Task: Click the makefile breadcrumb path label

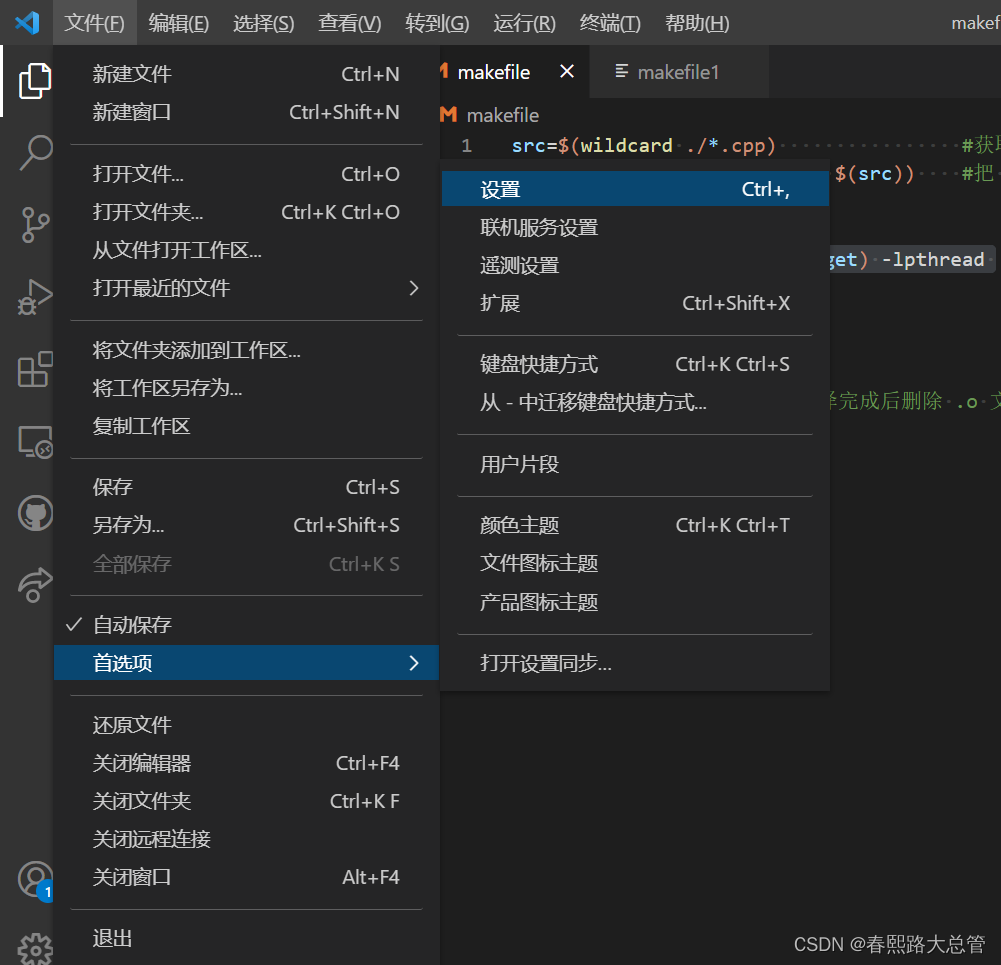Action: point(502,116)
